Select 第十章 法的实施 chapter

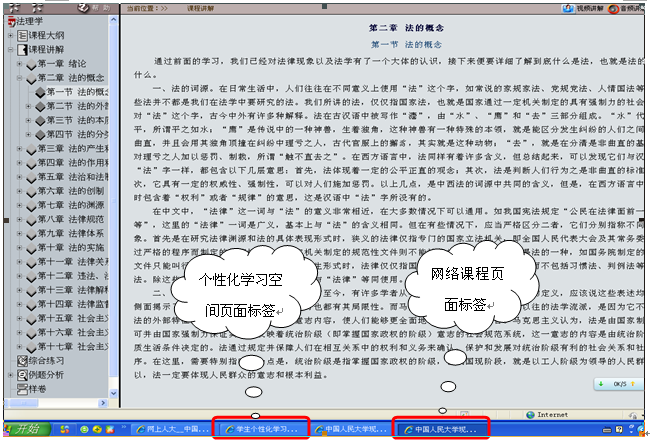(x=70, y=246)
